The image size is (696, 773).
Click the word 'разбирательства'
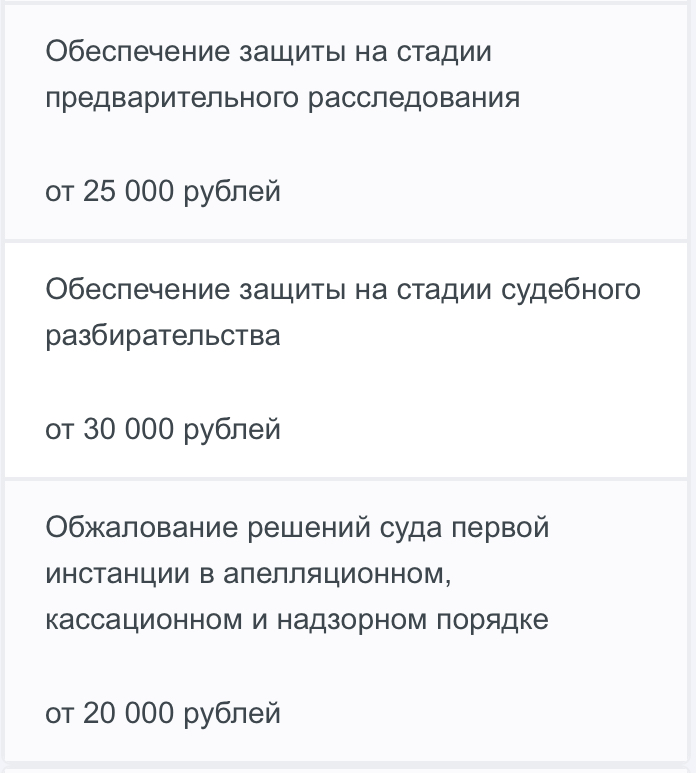(x=163, y=337)
